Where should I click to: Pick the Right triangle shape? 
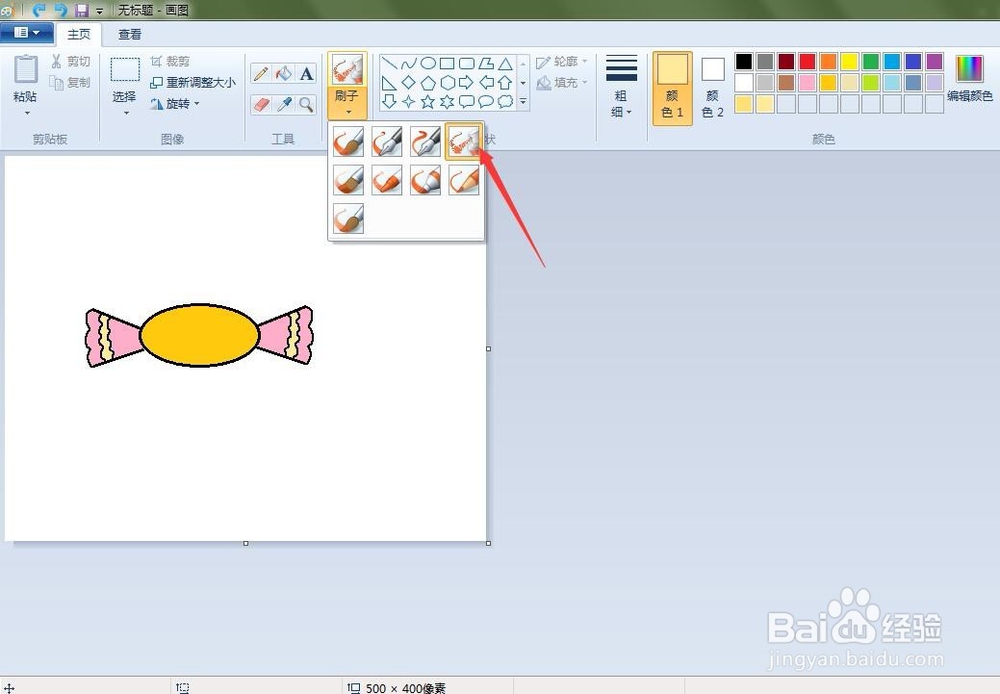click(389, 82)
